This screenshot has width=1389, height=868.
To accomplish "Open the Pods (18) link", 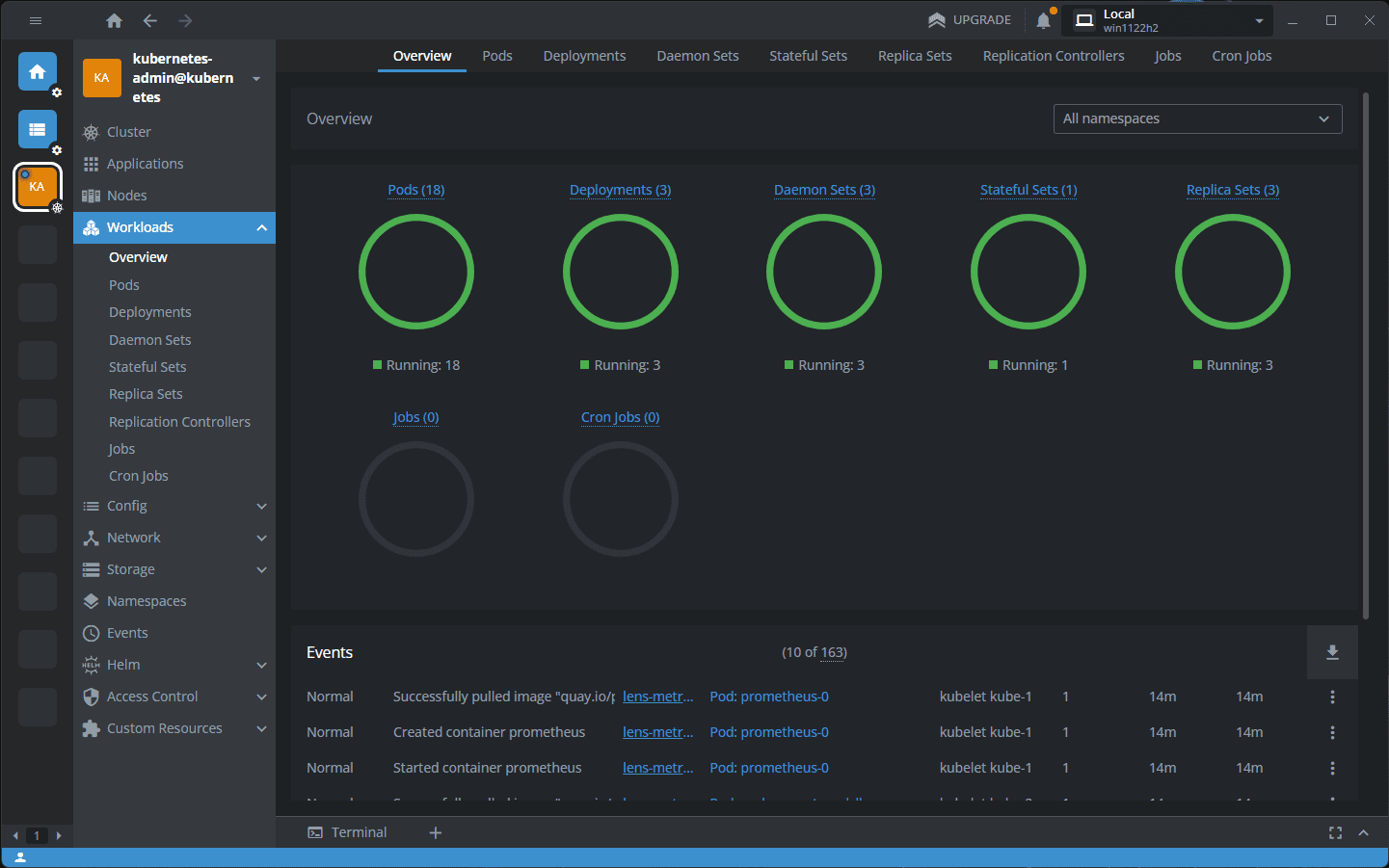I will point(415,190).
